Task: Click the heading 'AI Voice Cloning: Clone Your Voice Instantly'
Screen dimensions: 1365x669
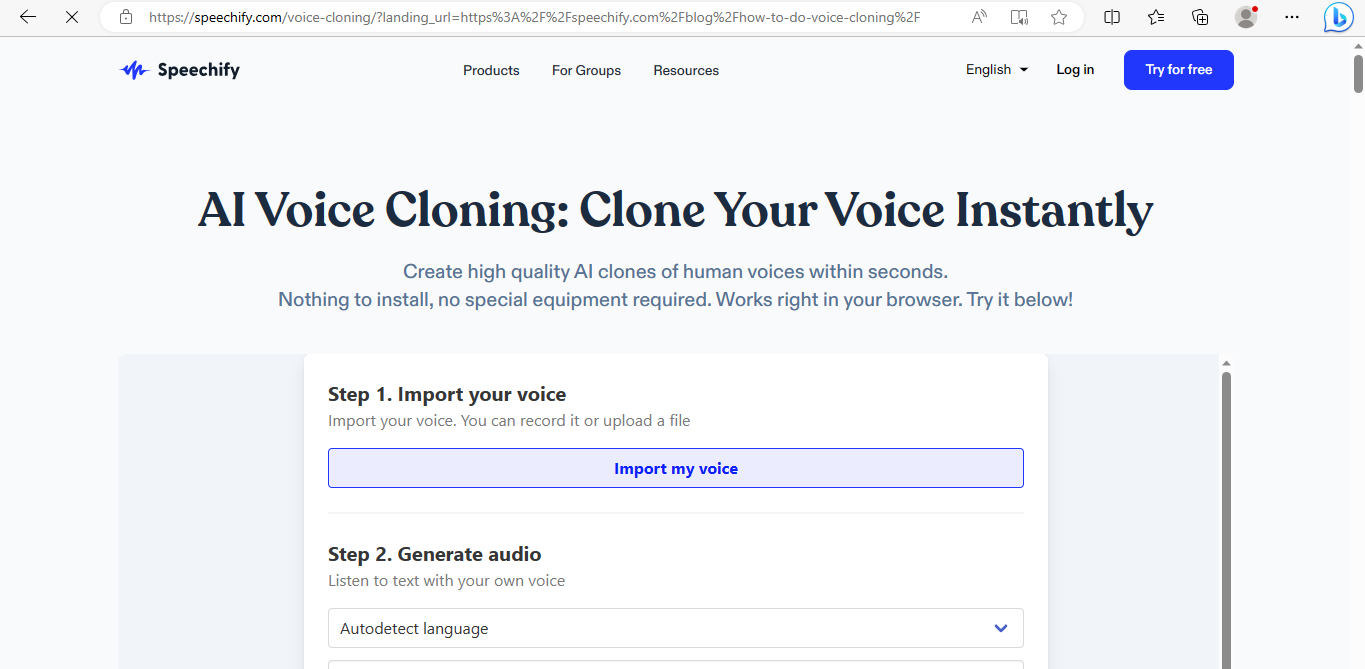Action: pyautogui.click(x=676, y=210)
